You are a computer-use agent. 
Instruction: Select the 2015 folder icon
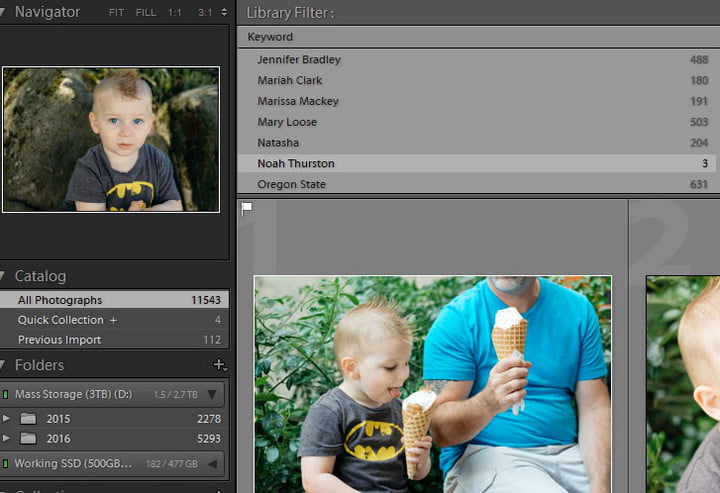(28, 419)
